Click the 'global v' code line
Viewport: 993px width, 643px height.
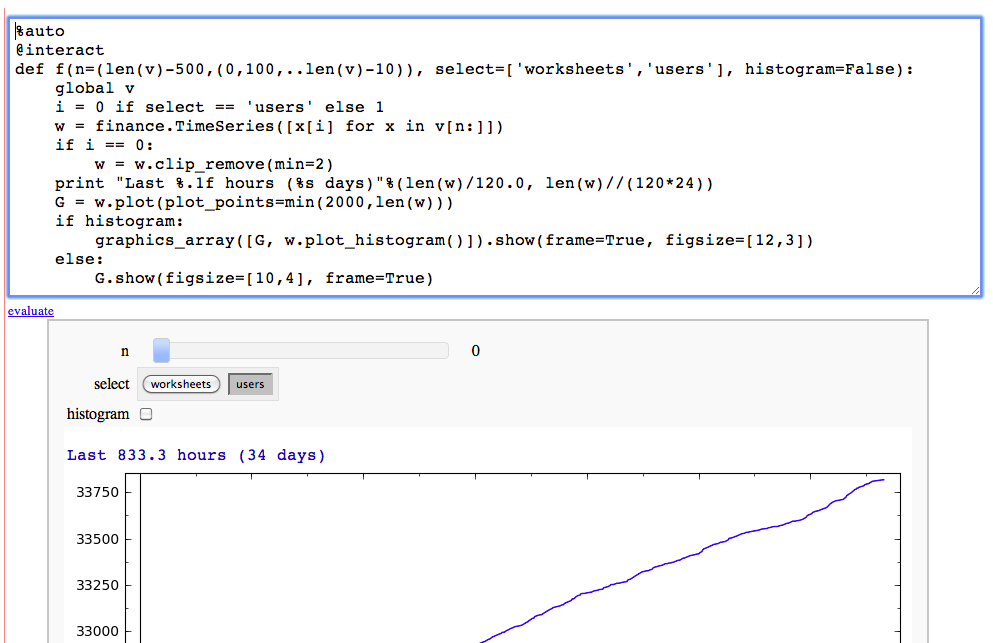[x=95, y=88]
